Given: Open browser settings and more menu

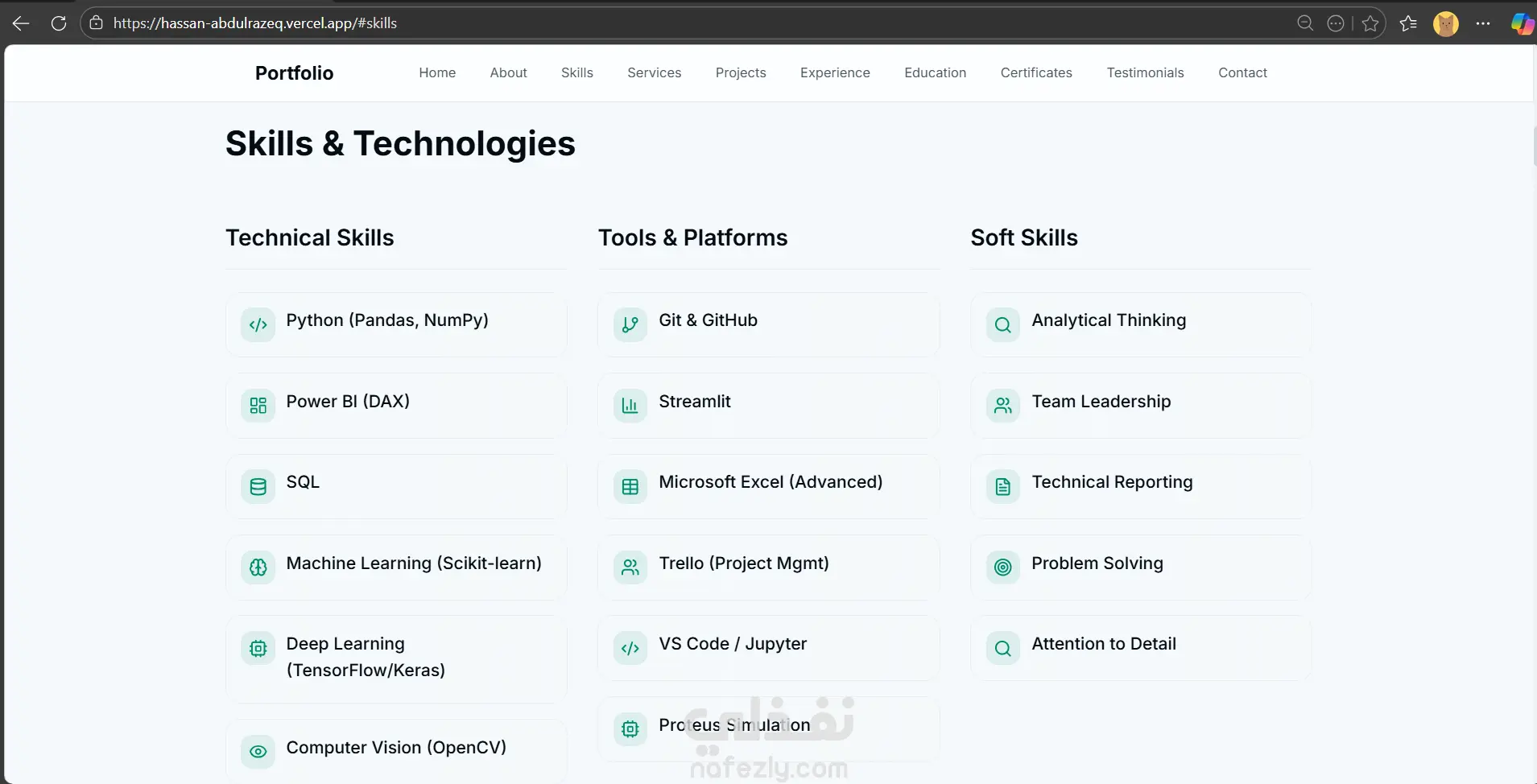Looking at the screenshot, I should point(1483,23).
